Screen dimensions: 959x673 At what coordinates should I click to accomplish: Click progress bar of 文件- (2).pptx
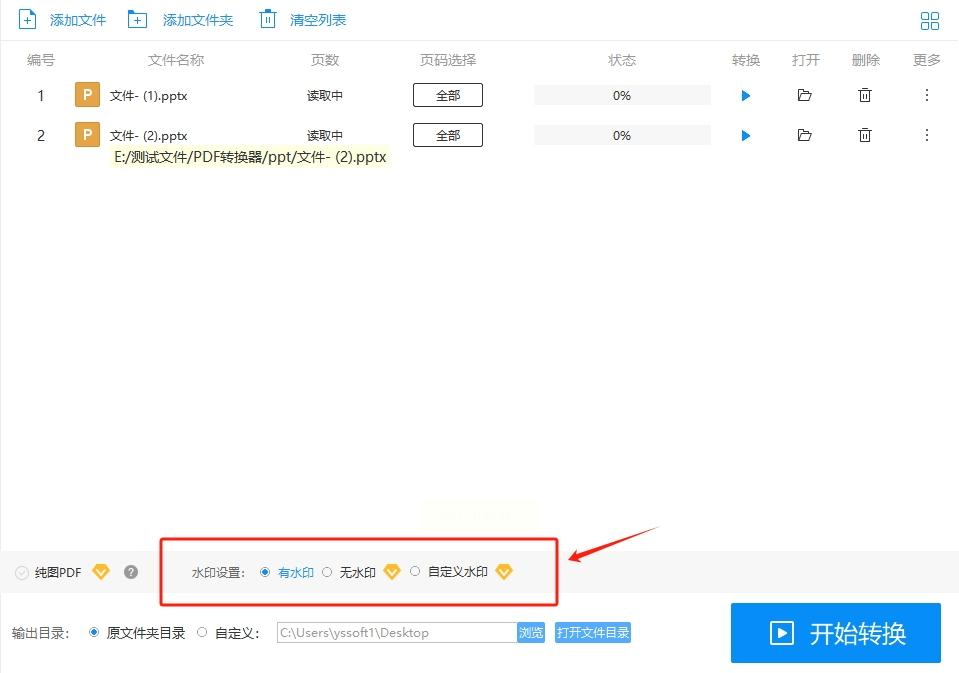pos(622,135)
